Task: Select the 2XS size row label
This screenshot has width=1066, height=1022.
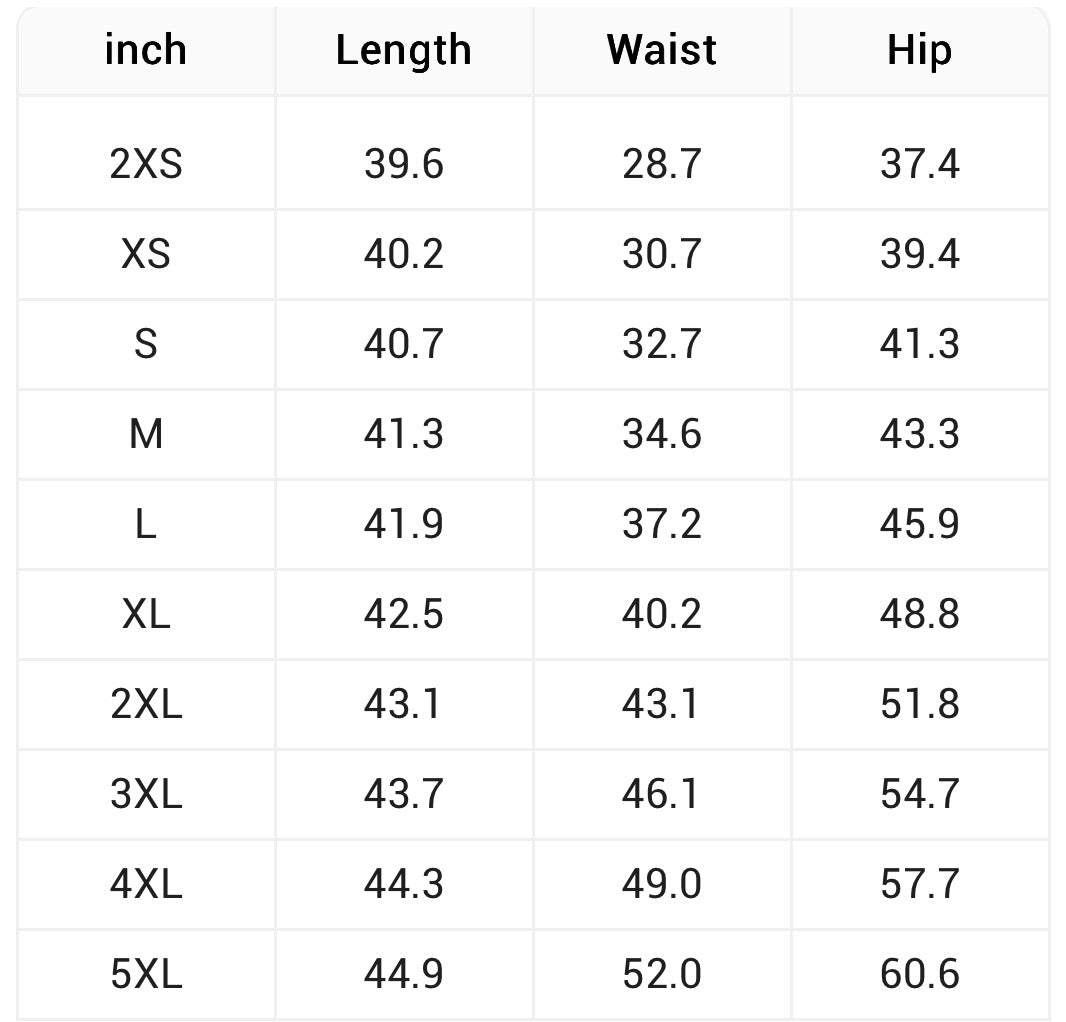Action: pyautogui.click(x=146, y=164)
